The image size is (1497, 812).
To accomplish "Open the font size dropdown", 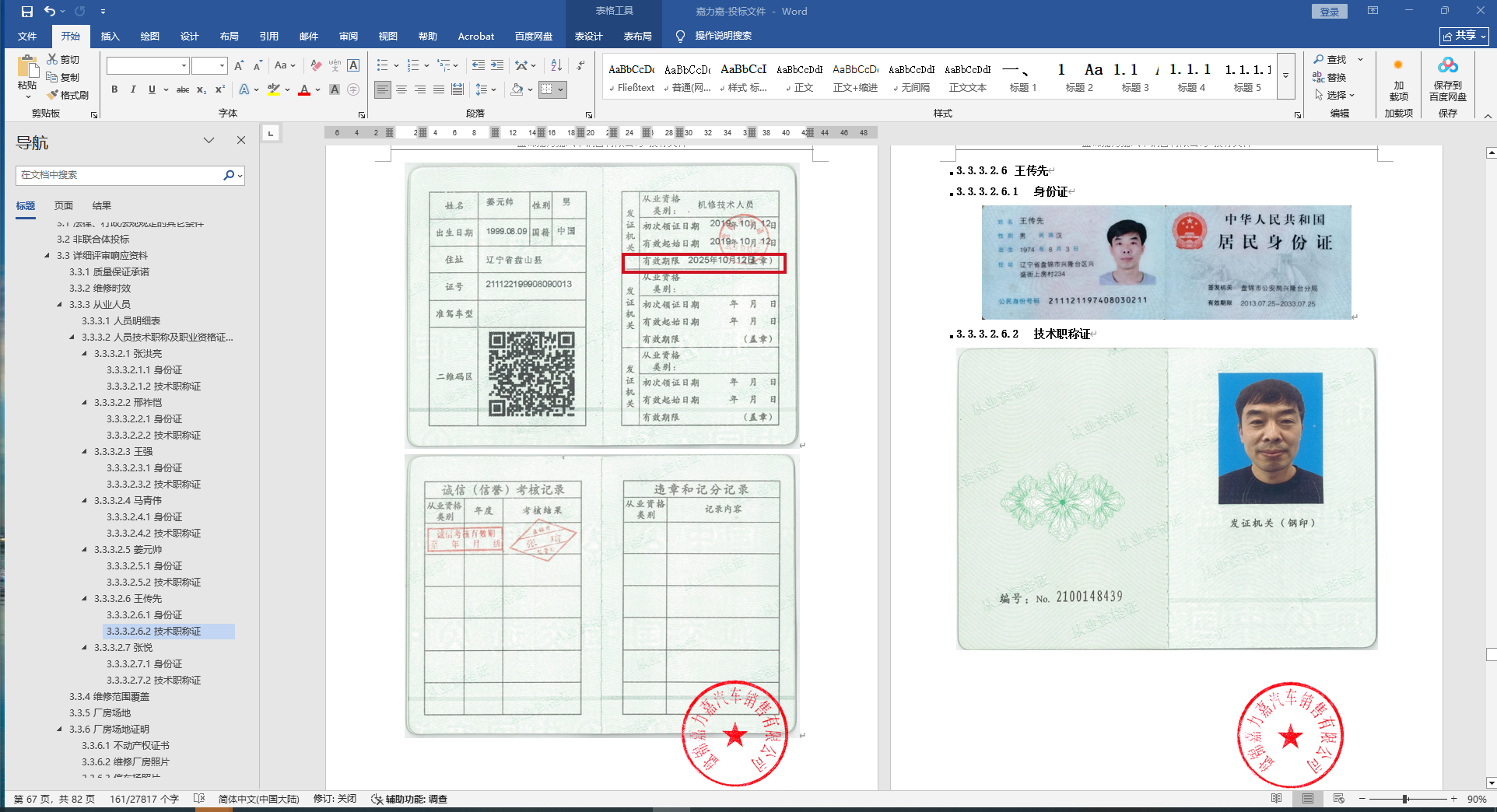I will 222,65.
